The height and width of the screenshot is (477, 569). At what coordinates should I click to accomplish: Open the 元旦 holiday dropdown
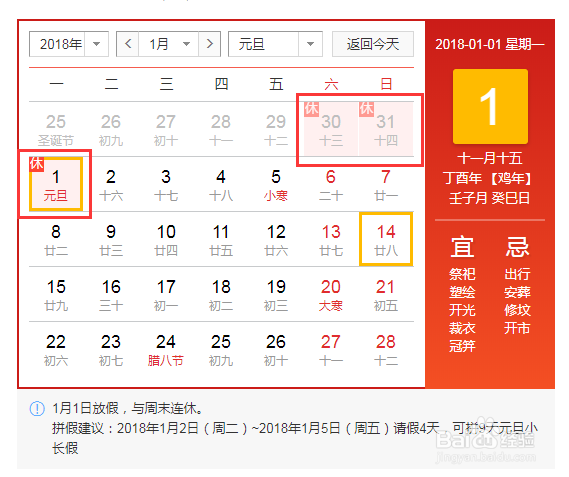275,44
